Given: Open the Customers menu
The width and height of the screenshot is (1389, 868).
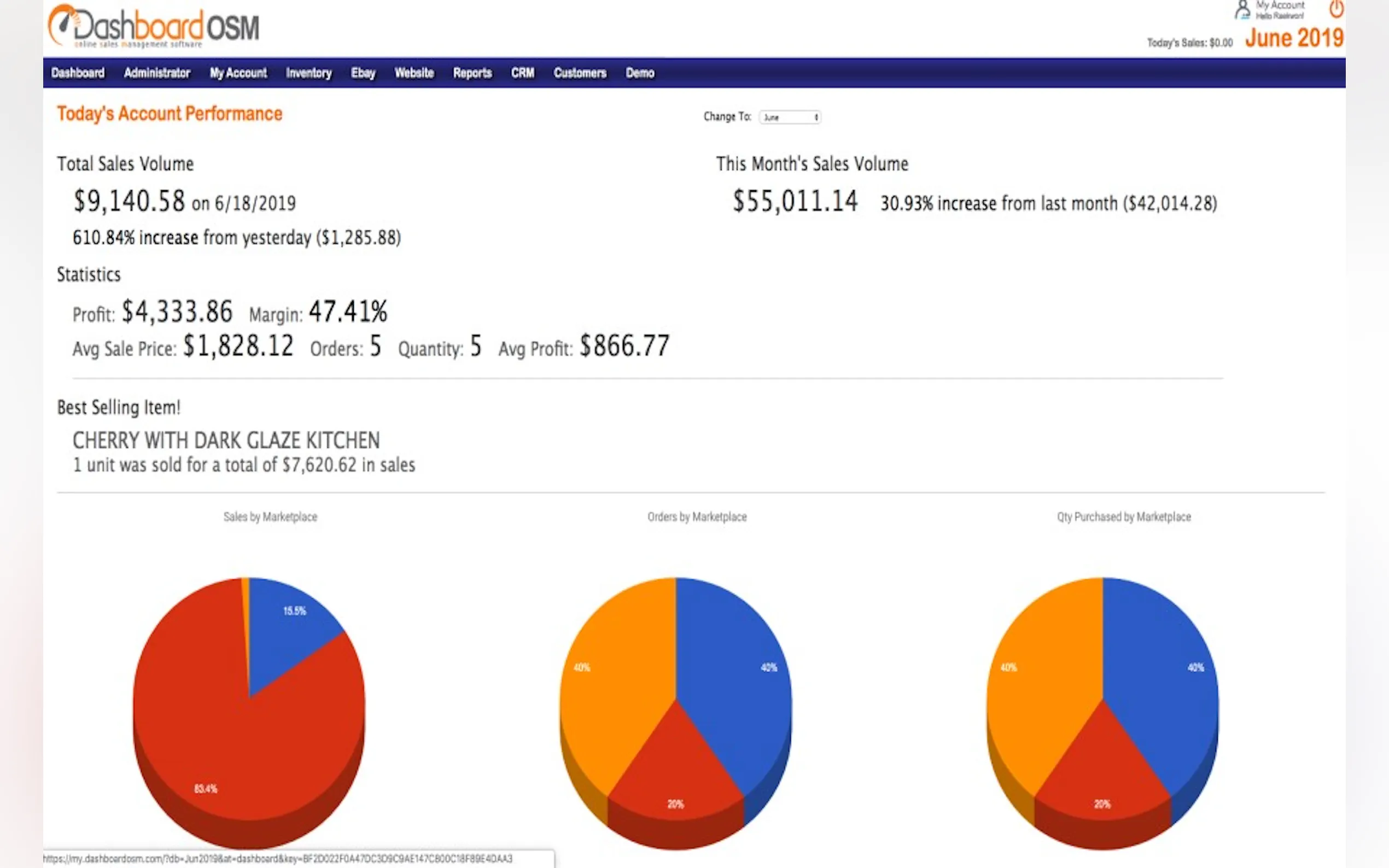Looking at the screenshot, I should pyautogui.click(x=580, y=73).
